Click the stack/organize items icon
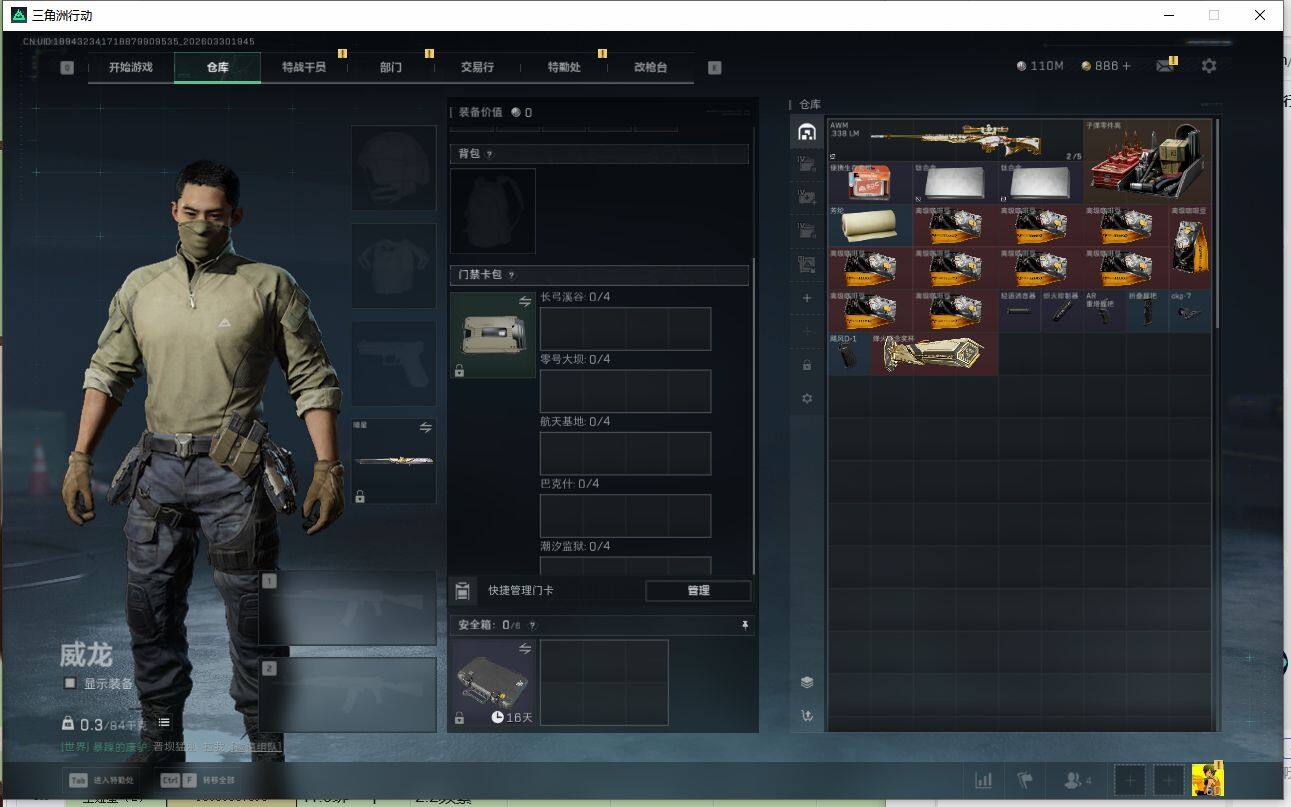1291x807 pixels. click(807, 682)
